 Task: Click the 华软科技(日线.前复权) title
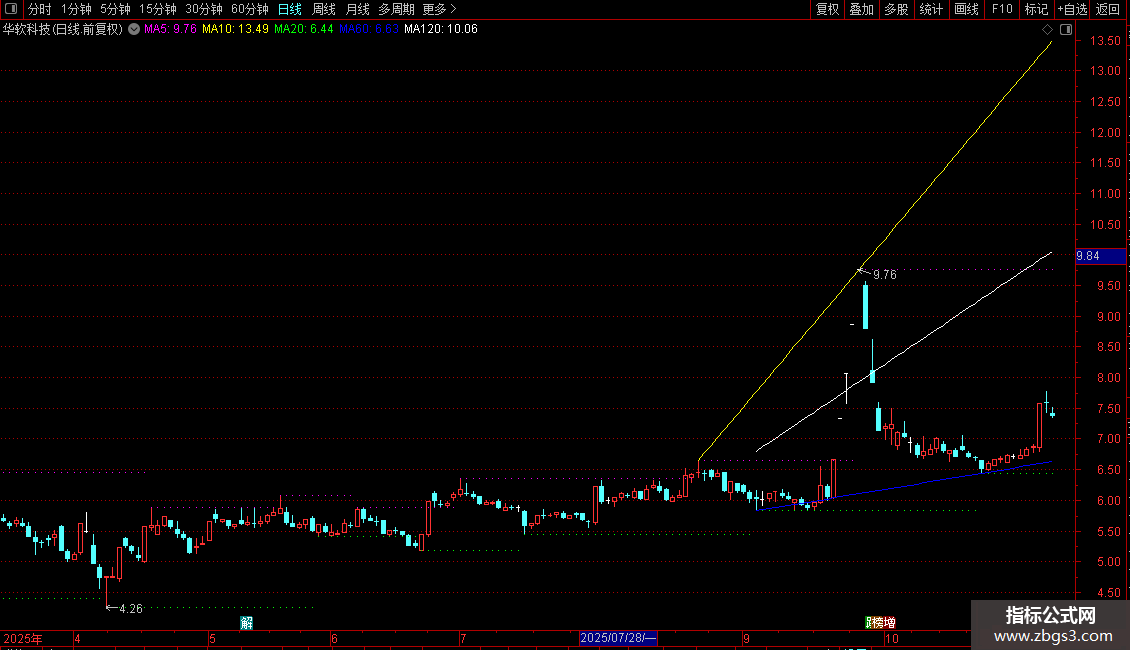tap(63, 29)
